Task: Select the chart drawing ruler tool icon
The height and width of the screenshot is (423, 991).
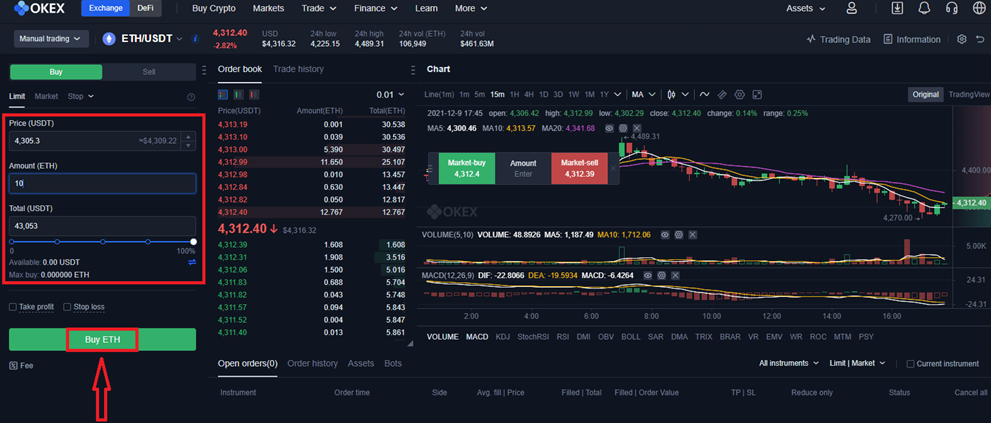Action: (722, 94)
